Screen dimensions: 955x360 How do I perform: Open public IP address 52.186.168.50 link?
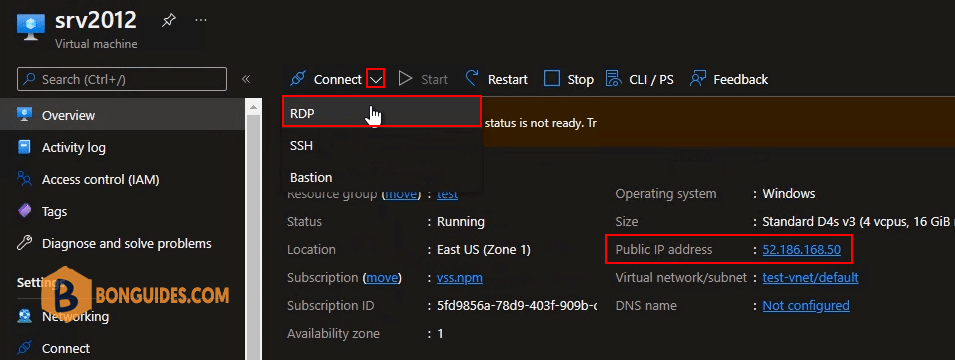click(802, 249)
